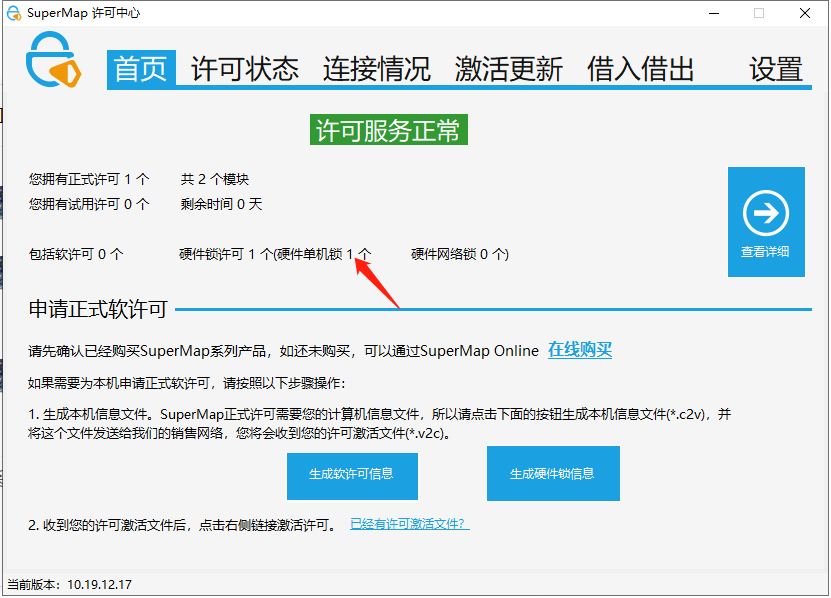The height and width of the screenshot is (598, 831).
Task: Select the text 包括软许可 0 个
Action: [x=76, y=254]
